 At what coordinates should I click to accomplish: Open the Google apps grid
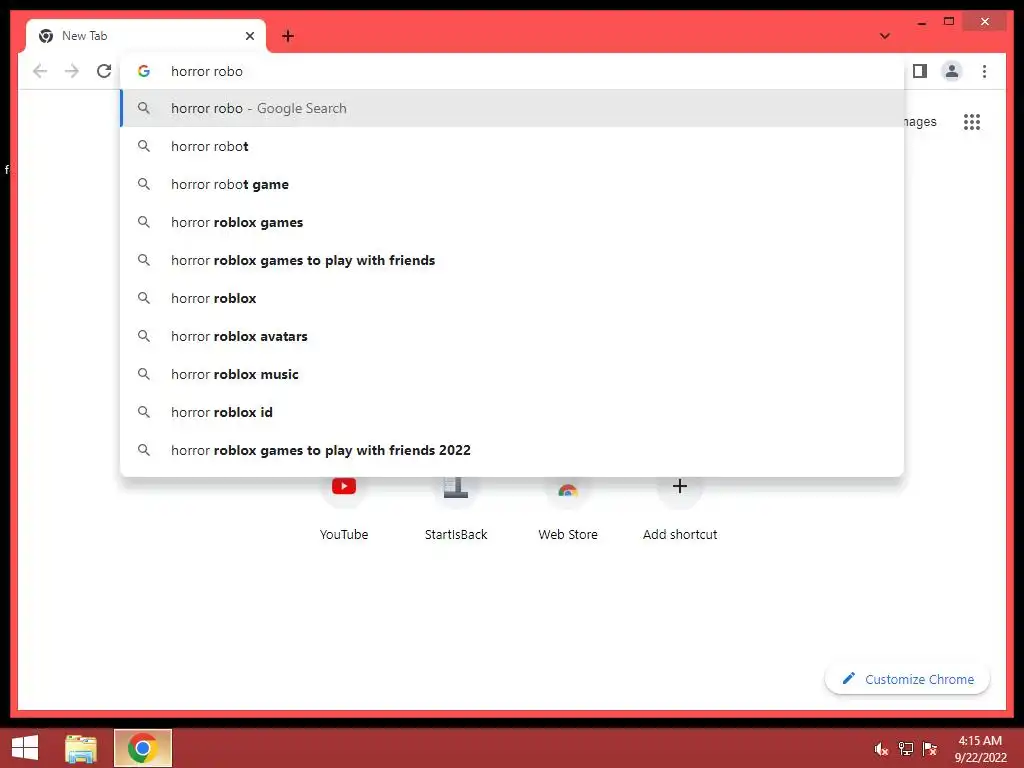972,122
